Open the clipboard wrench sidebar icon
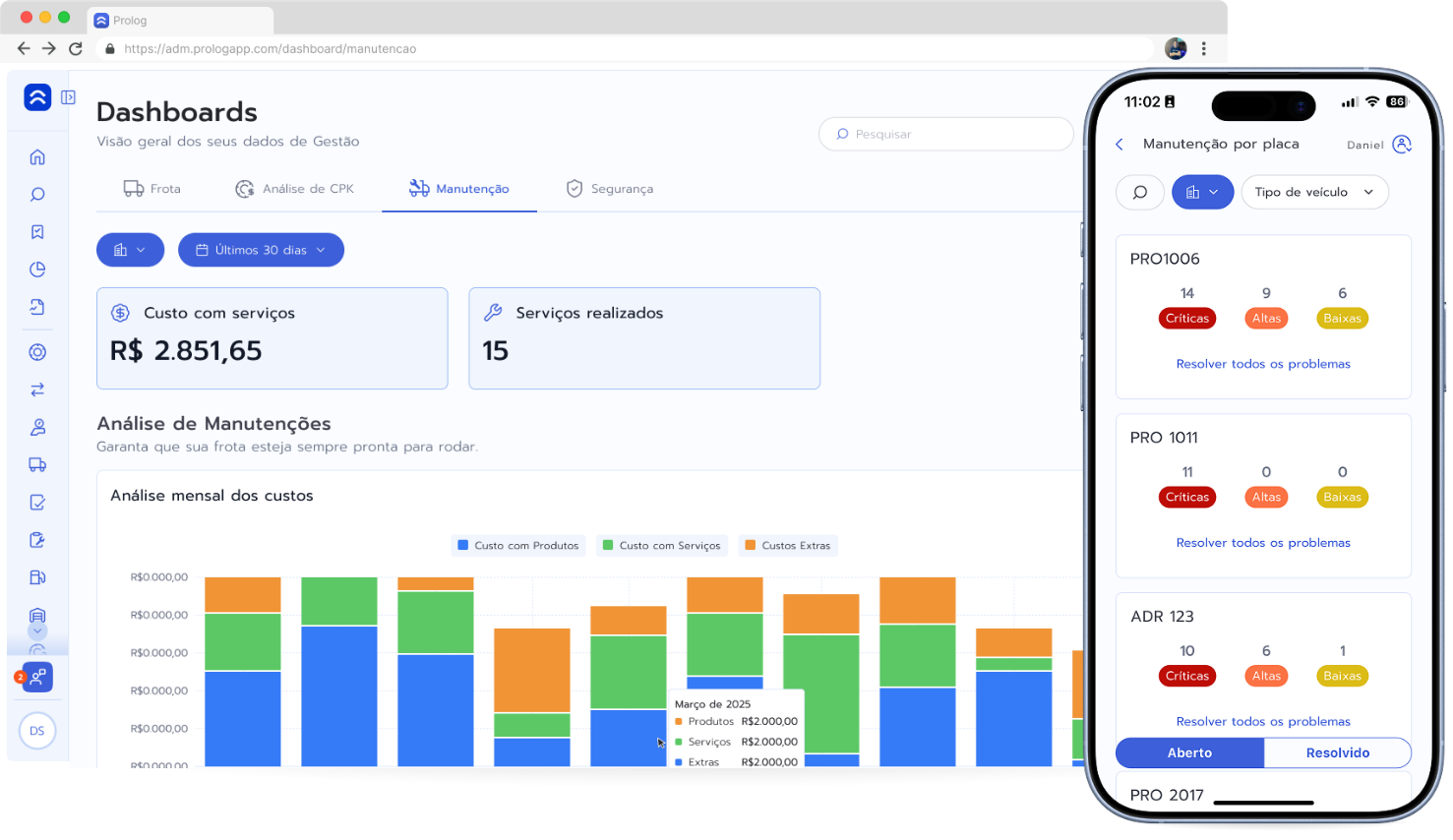 pyautogui.click(x=37, y=540)
